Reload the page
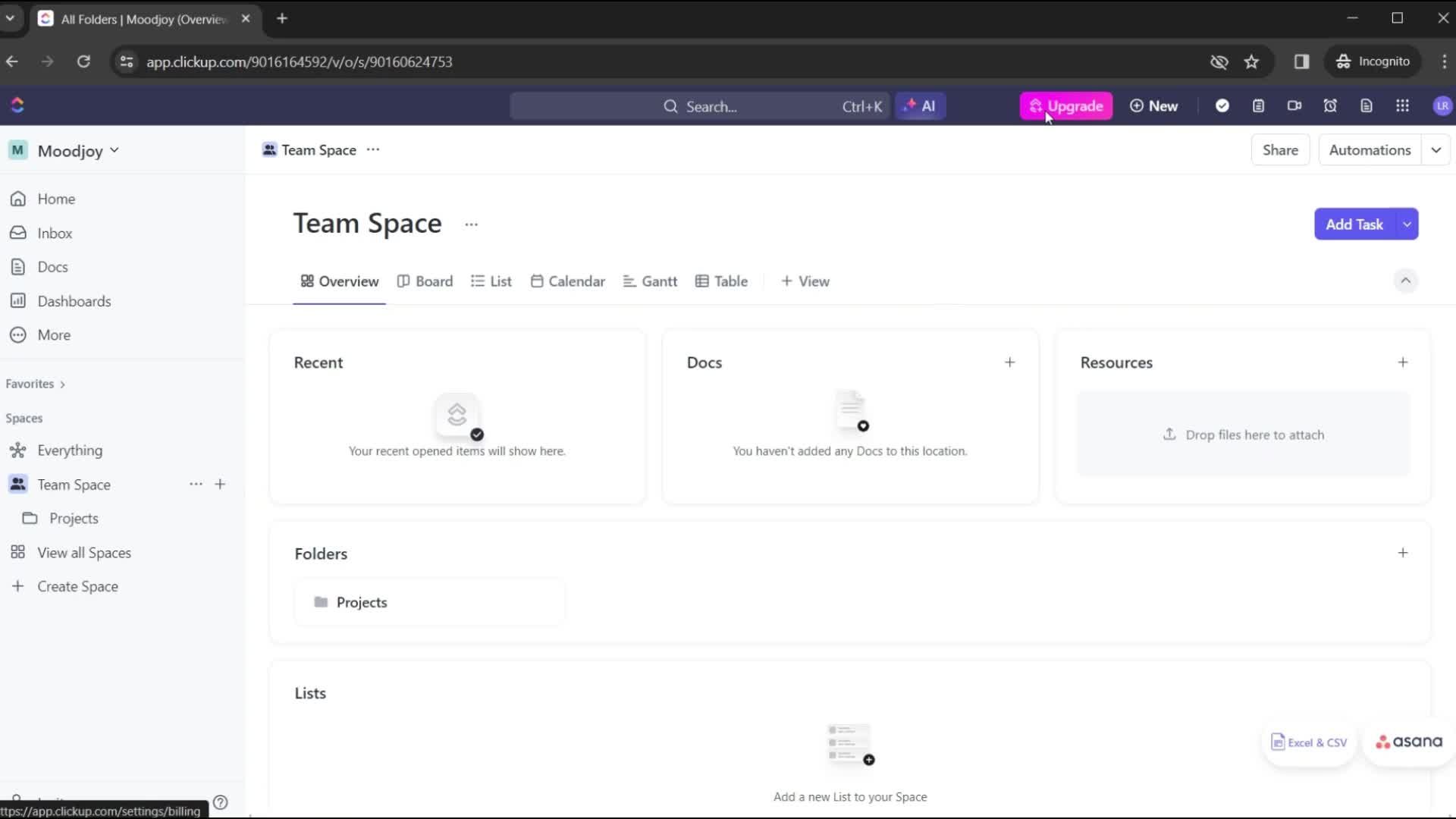The width and height of the screenshot is (1456, 819). click(x=83, y=61)
